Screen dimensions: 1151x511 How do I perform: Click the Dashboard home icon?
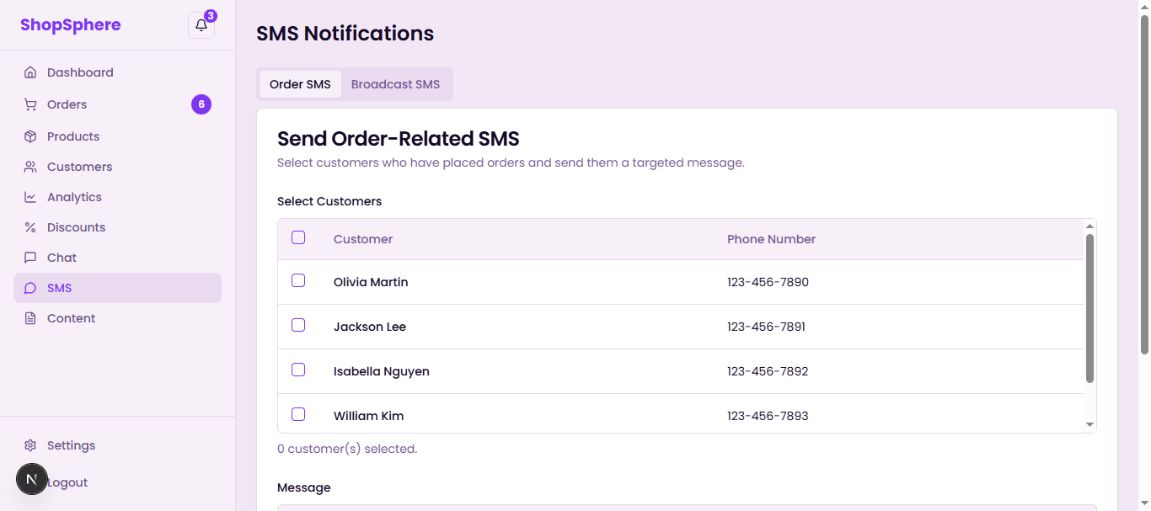pos(30,73)
